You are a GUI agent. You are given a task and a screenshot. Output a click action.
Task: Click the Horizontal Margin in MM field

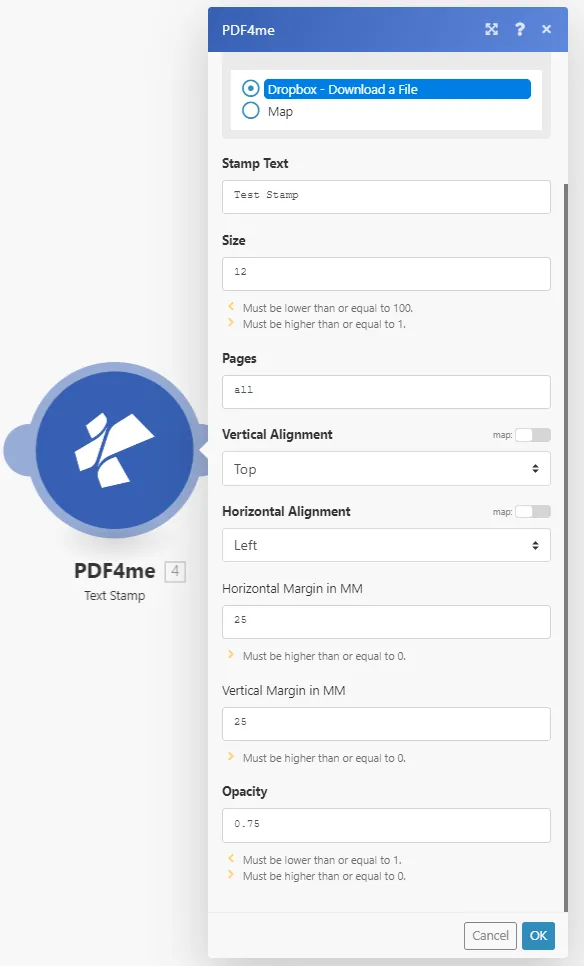point(386,622)
